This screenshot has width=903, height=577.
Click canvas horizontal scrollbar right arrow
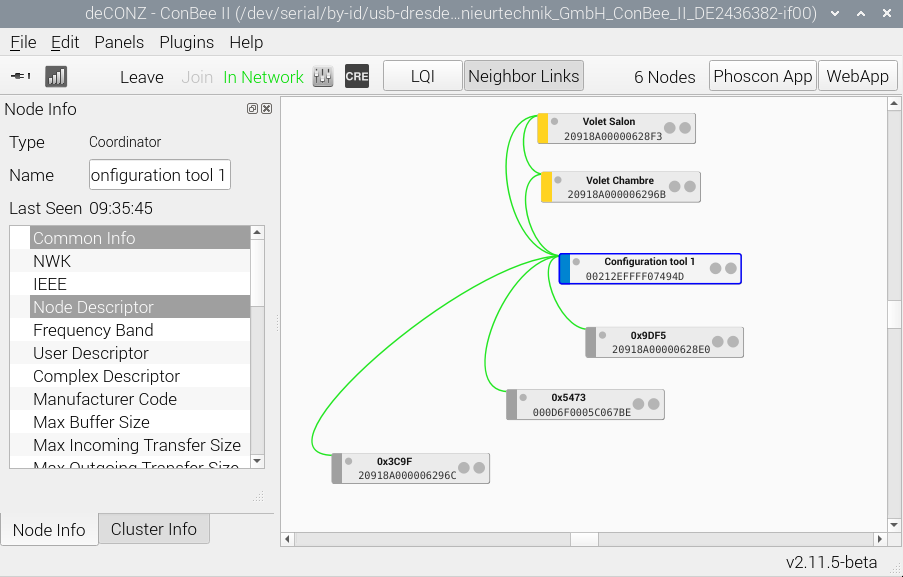[x=879, y=539]
